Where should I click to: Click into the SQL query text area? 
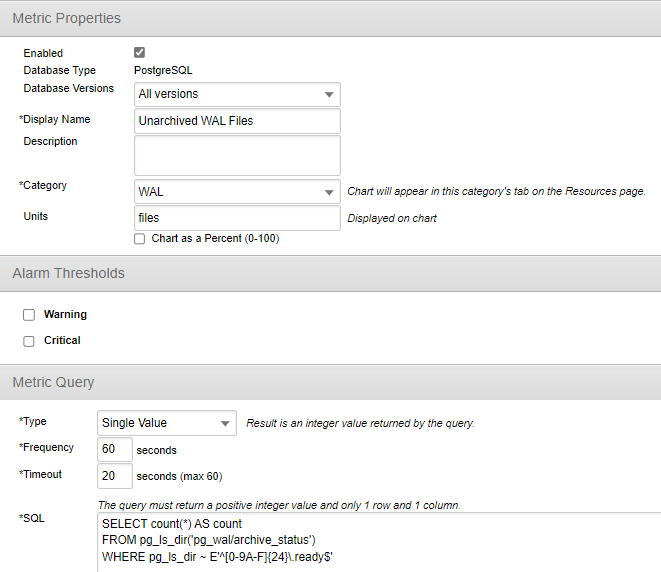click(x=378, y=541)
